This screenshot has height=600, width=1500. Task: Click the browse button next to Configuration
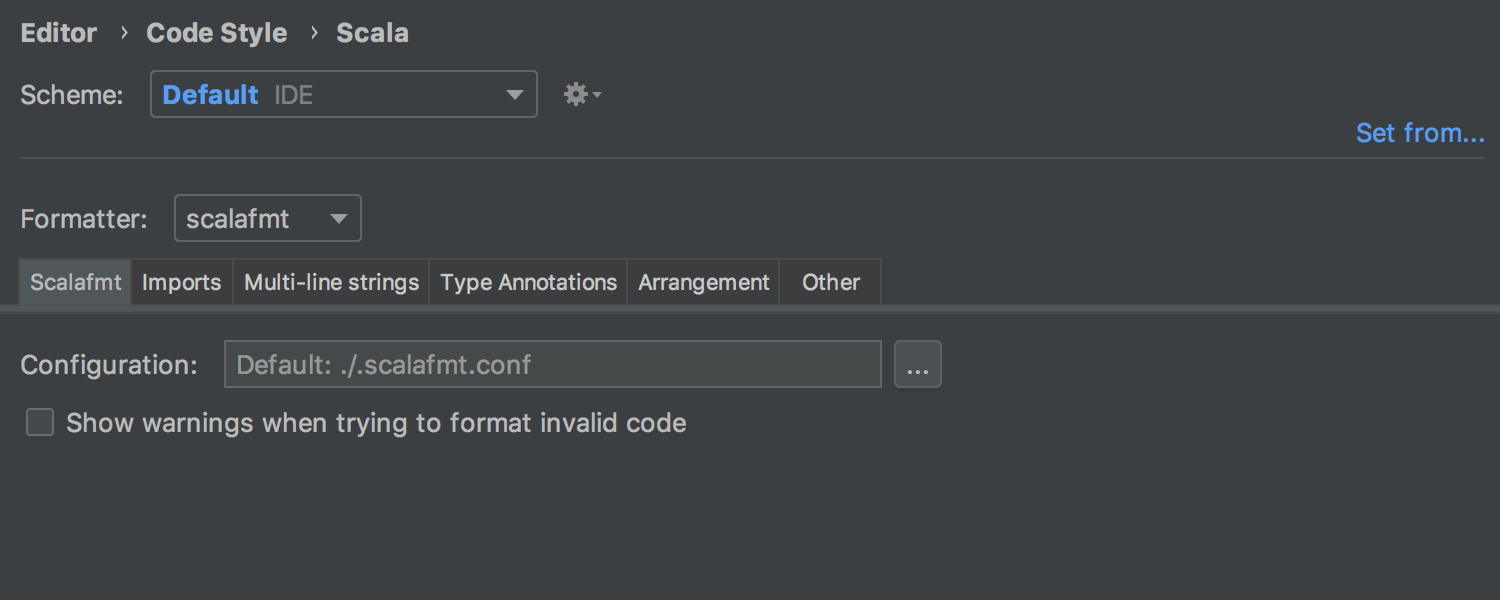coord(918,364)
